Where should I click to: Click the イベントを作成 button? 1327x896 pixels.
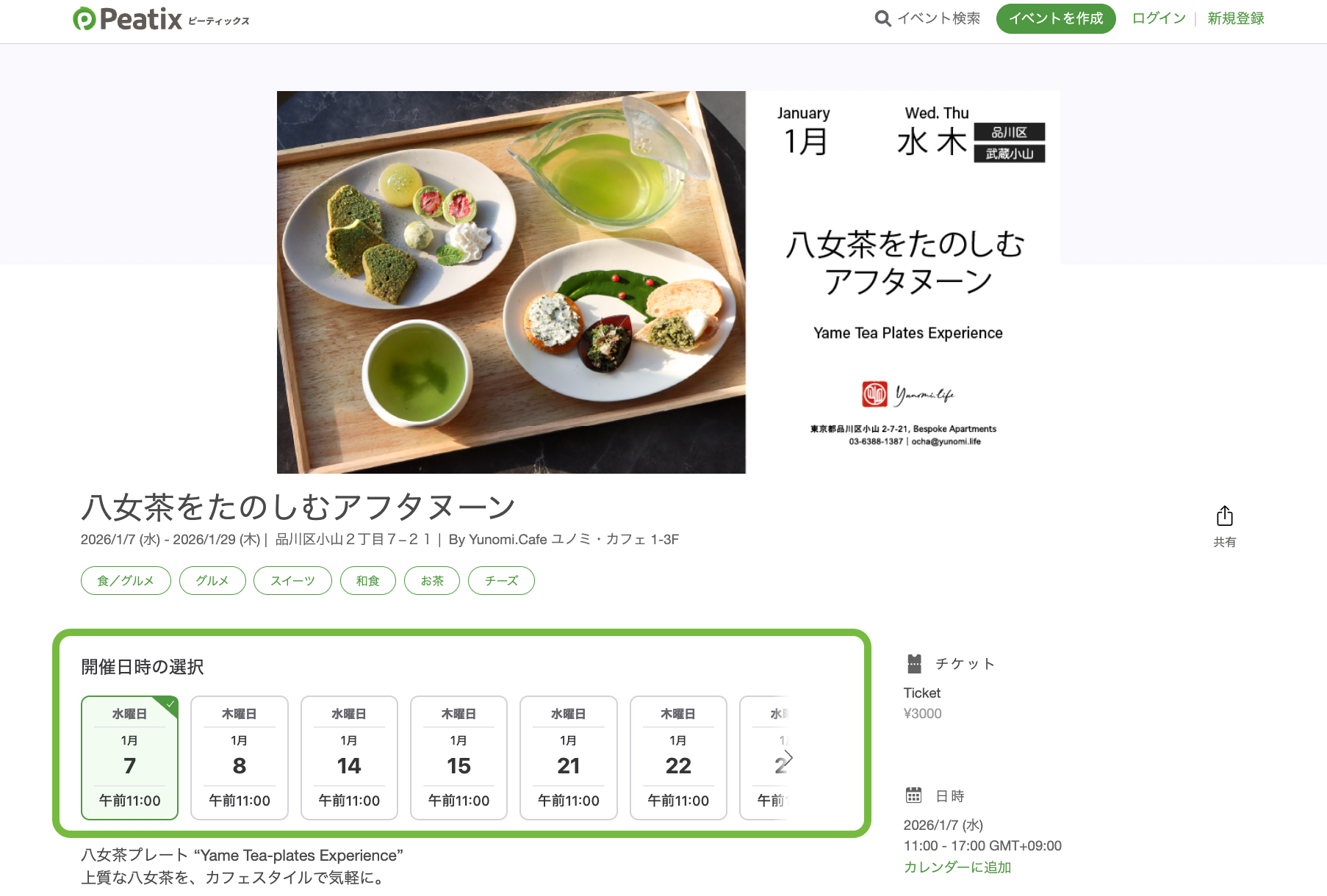click(x=1056, y=18)
